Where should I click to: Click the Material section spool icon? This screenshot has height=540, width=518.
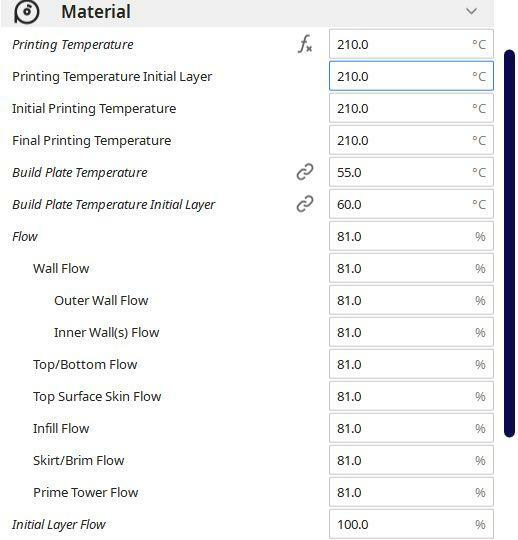27,12
